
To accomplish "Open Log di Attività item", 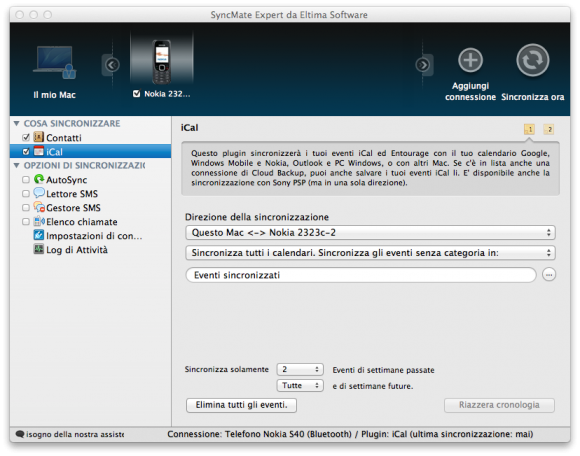I will coord(77,250).
